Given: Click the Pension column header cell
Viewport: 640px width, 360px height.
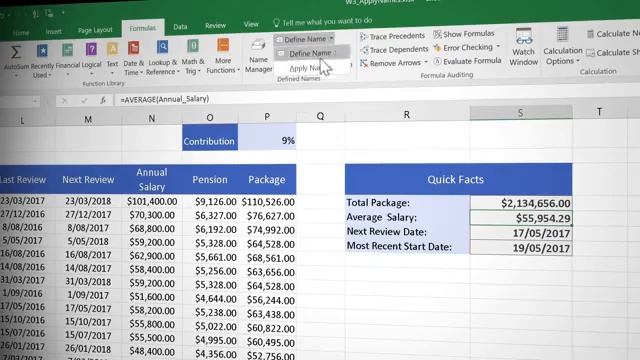Looking at the screenshot, I should point(210,180).
